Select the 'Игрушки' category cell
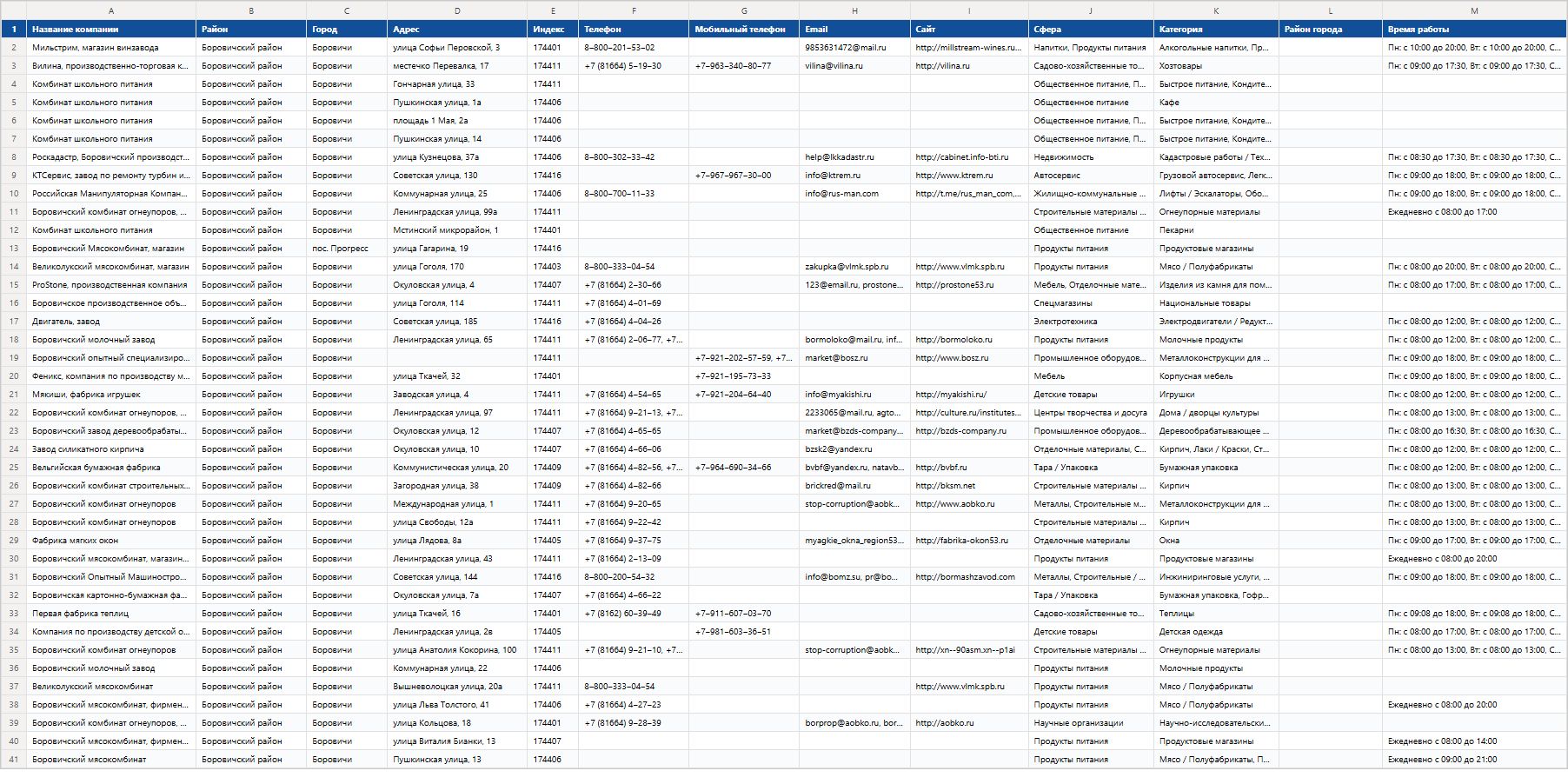 [x=1216, y=395]
